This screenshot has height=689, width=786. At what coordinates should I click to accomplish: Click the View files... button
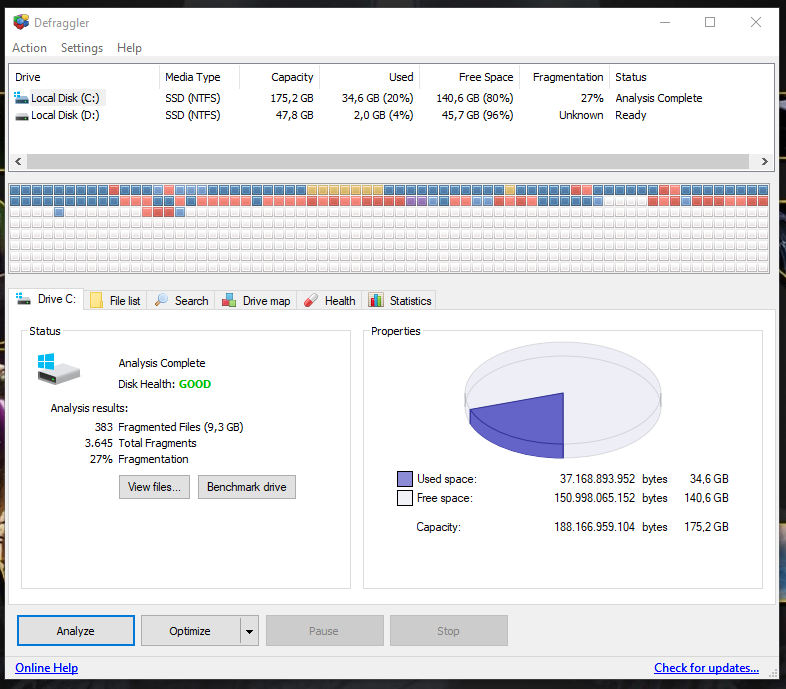click(154, 487)
